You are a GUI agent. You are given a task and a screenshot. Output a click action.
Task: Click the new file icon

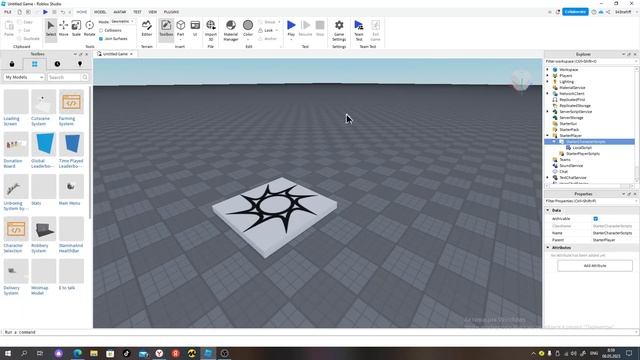[19, 12]
